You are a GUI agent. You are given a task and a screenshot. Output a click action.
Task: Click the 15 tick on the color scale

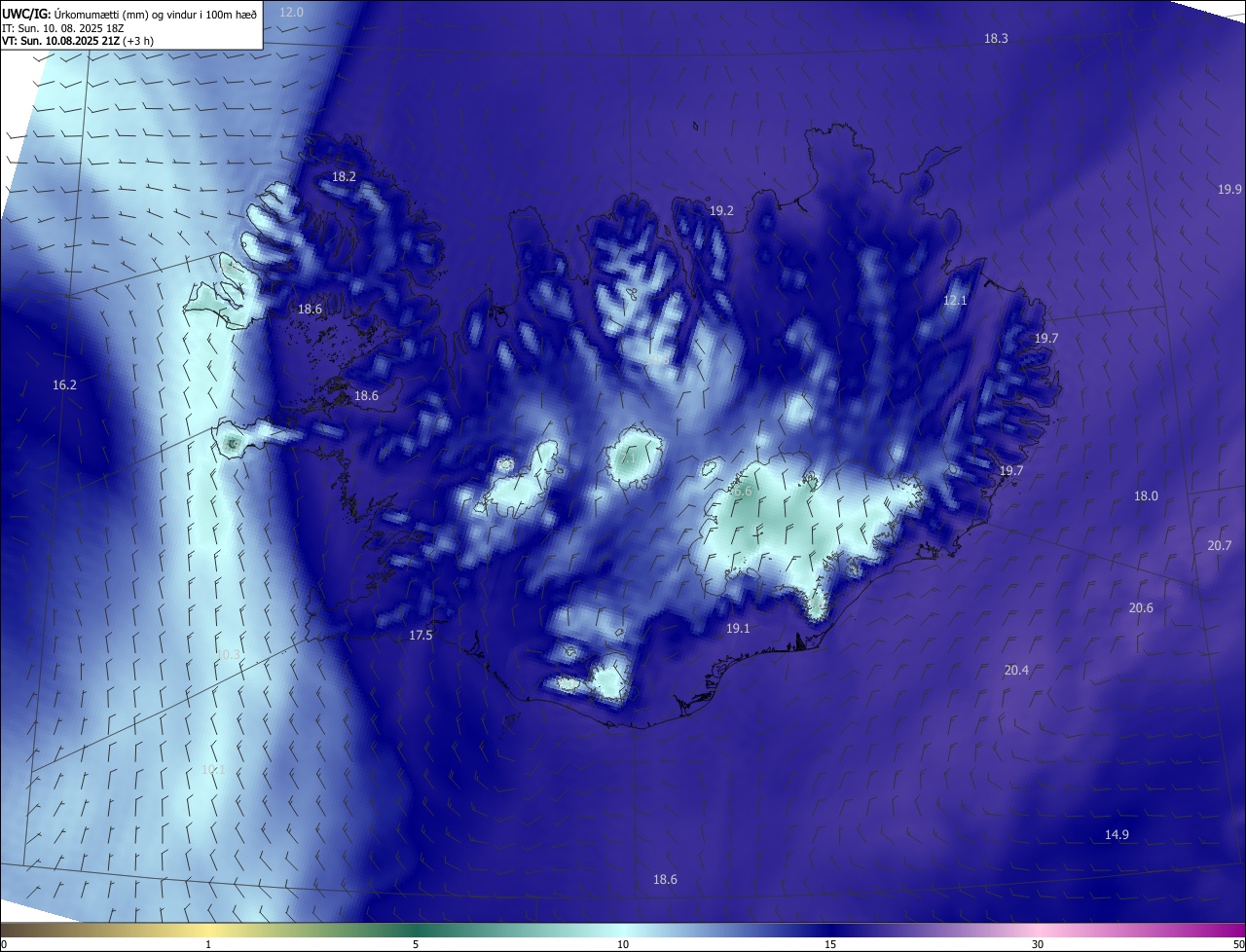click(x=830, y=944)
